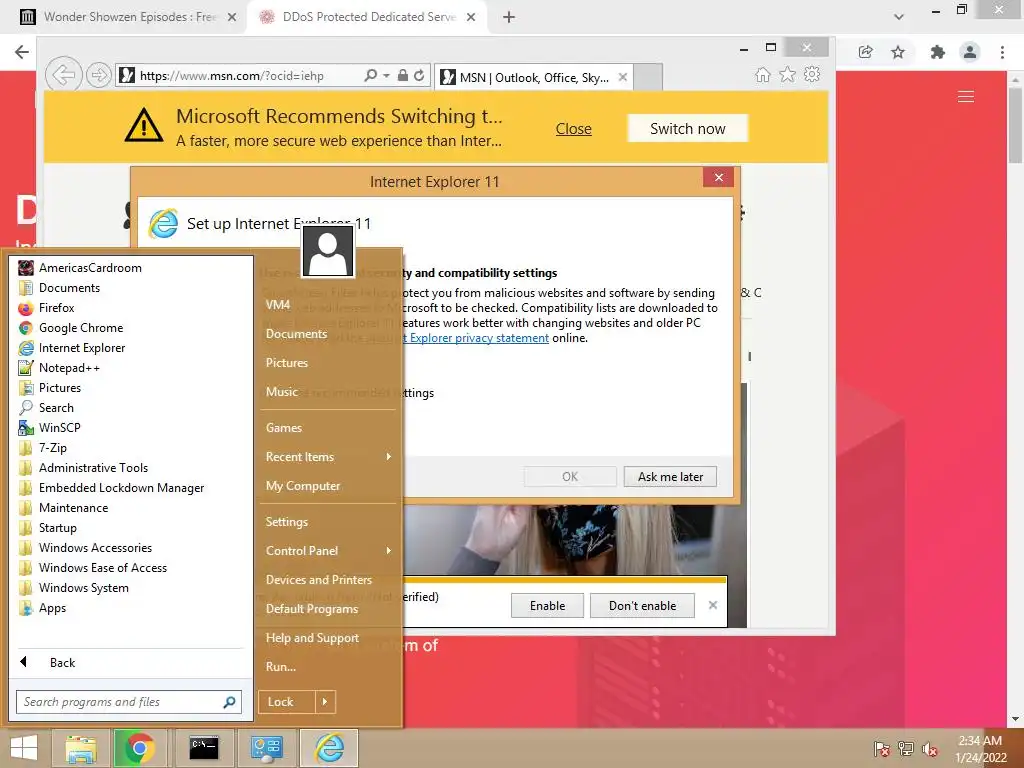The image size is (1024, 768).
Task: Open Command Prompt from the taskbar
Action: click(204, 748)
